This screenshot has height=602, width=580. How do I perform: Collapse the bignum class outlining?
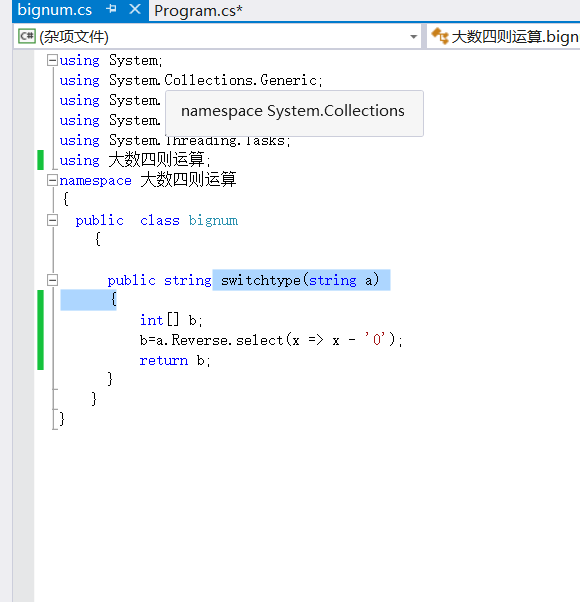click(52, 220)
